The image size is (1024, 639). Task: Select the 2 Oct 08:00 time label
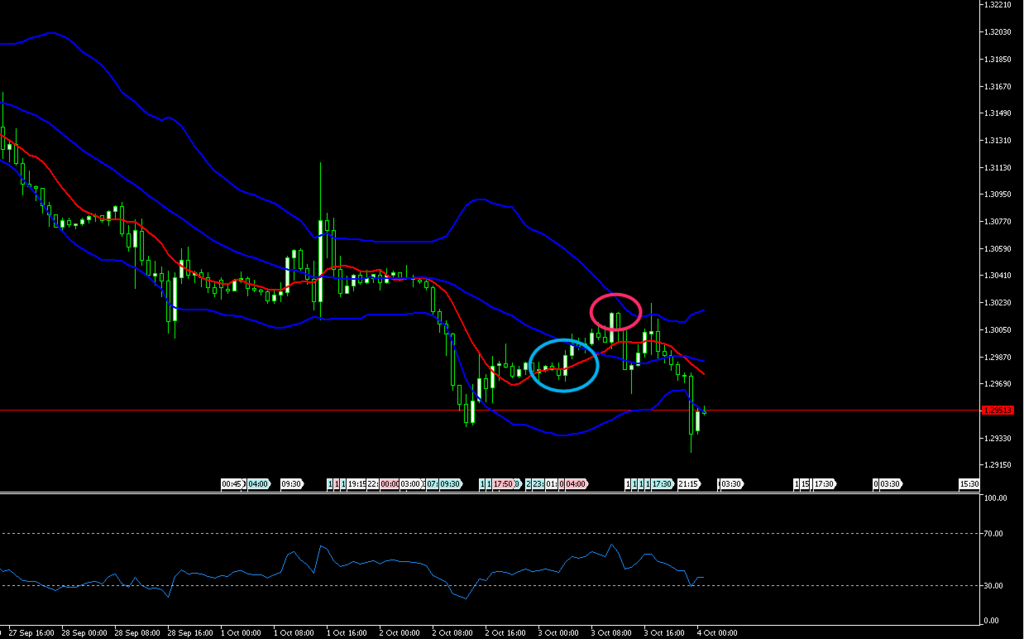click(x=453, y=633)
